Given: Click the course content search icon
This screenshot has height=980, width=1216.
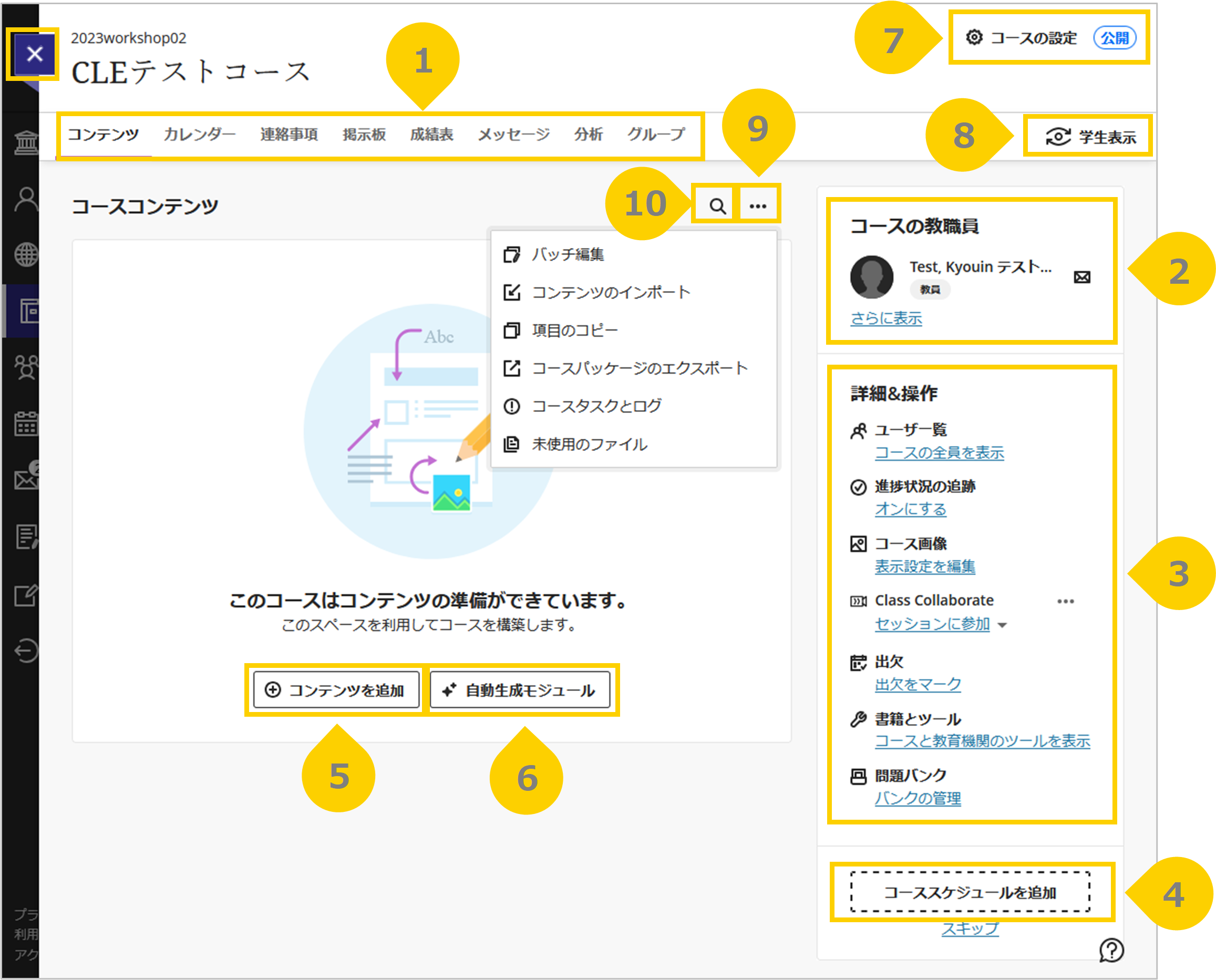Looking at the screenshot, I should click(x=717, y=205).
